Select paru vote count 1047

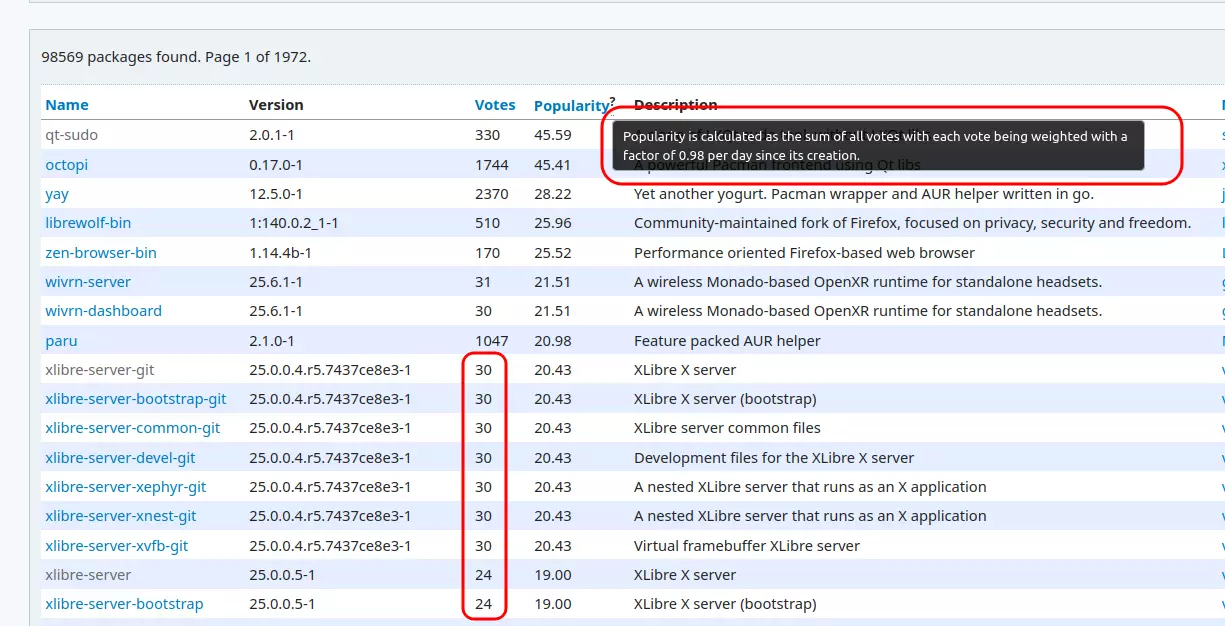coord(492,341)
